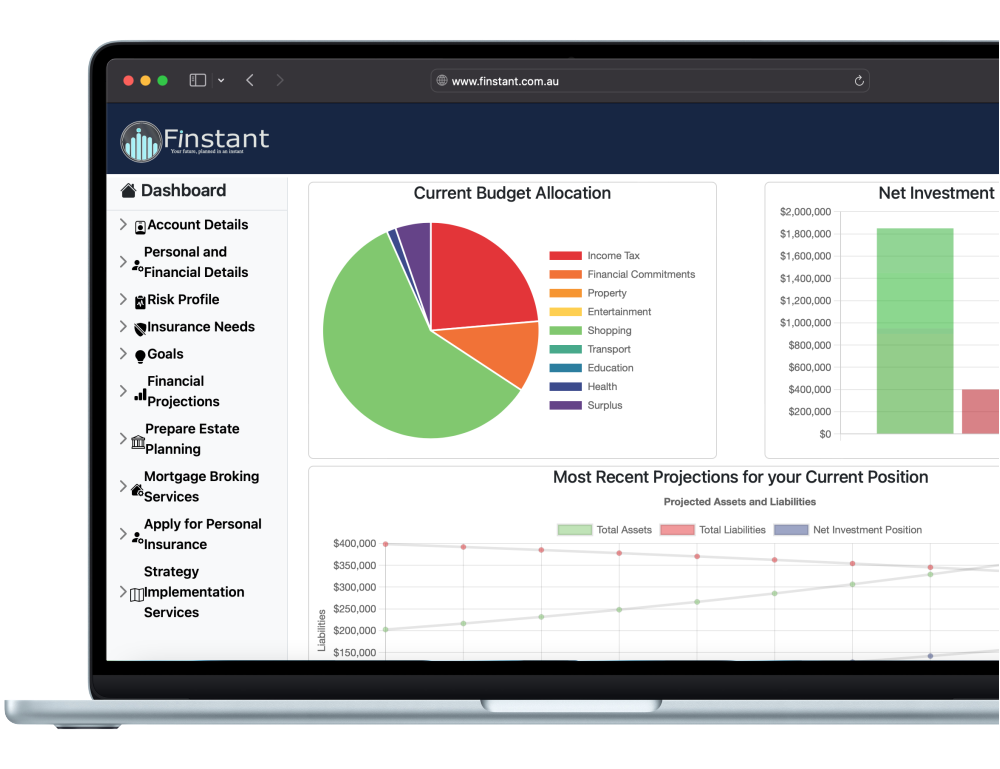Expand the Account Details section
This screenshot has height=769, width=1000.
pyautogui.click(x=122, y=225)
